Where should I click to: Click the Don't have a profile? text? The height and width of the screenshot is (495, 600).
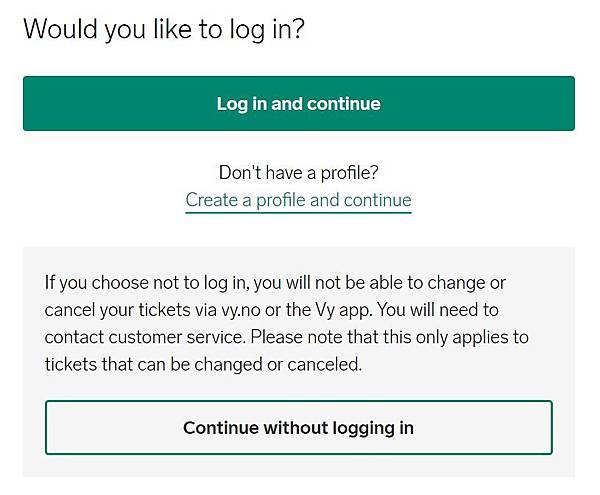[298, 174]
